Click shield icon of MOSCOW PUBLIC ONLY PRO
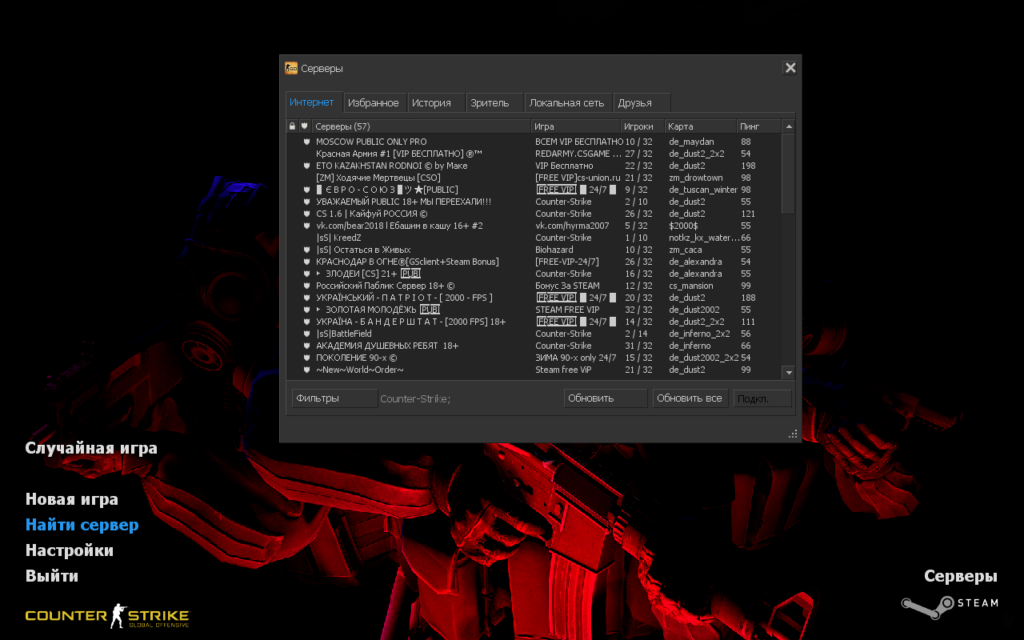The height and width of the screenshot is (640, 1024). 306,142
